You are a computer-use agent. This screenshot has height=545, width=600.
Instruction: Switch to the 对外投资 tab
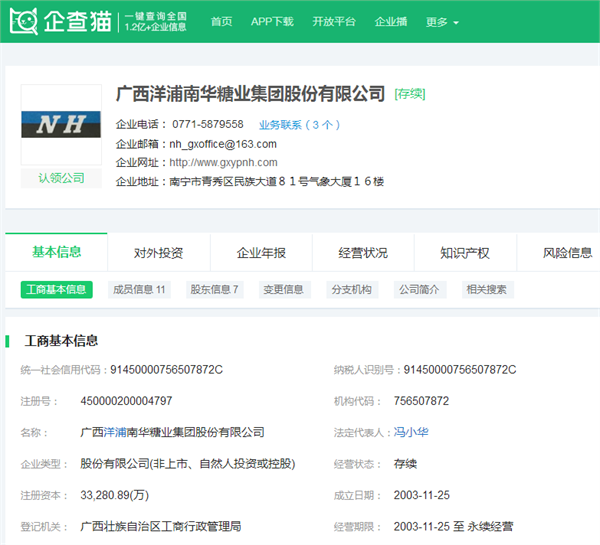(158, 253)
